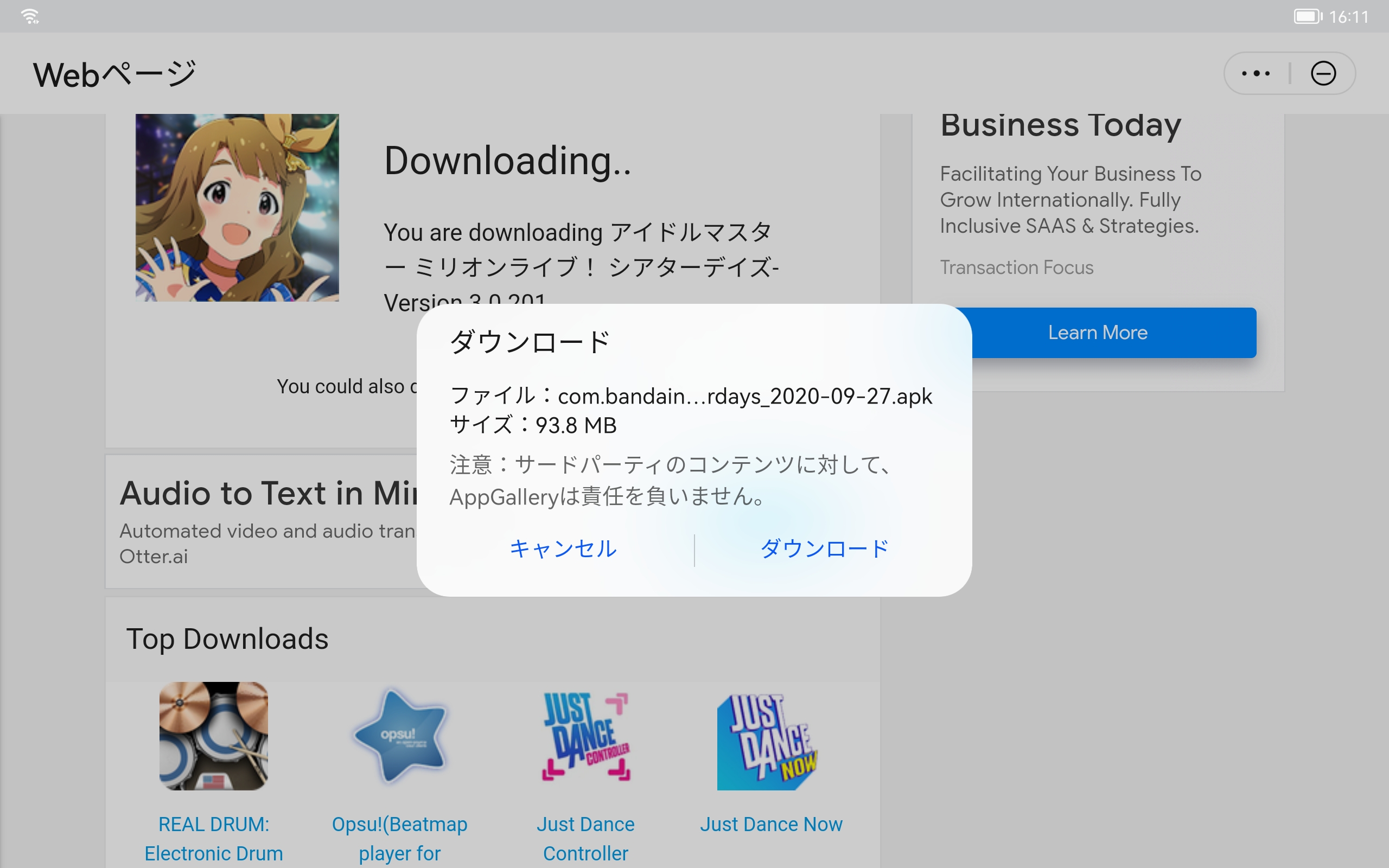Open Just Dance Controller text link
Screen dimensions: 1389x868
pyautogui.click(x=585, y=839)
